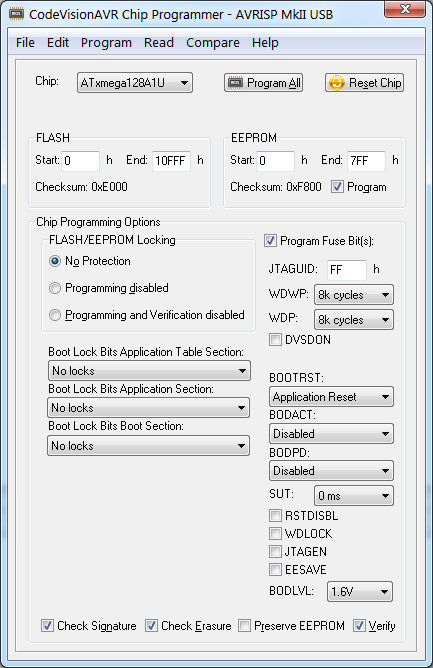Close the Chip Programmer window
Viewport: 433px width, 668px height.
tap(405, 9)
